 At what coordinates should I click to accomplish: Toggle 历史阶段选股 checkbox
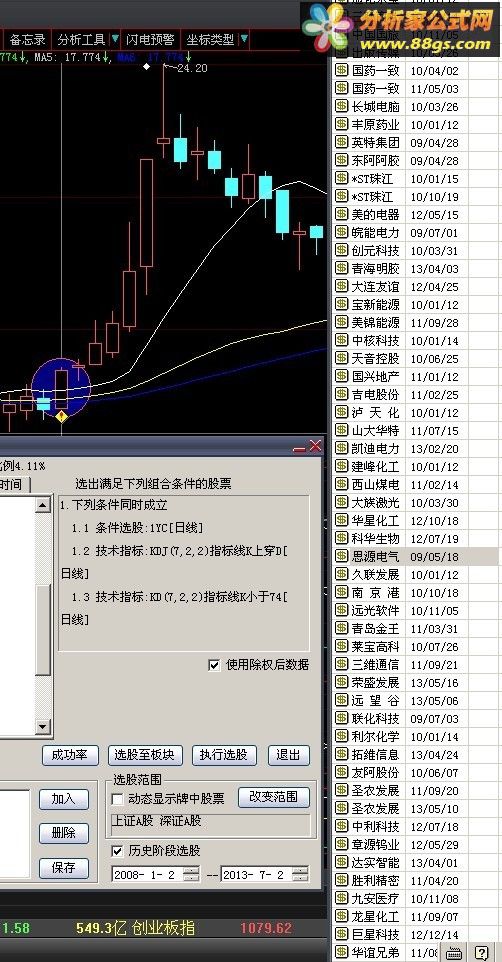(117, 851)
